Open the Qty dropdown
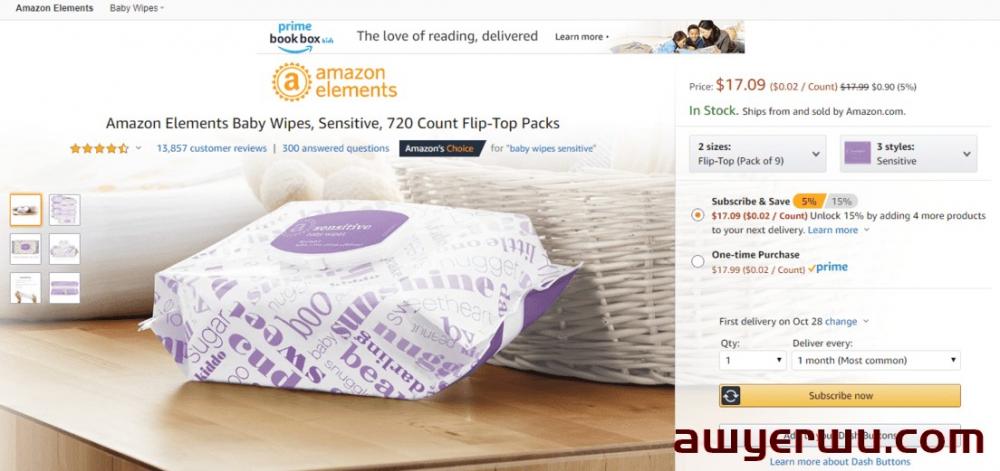 click(x=753, y=360)
